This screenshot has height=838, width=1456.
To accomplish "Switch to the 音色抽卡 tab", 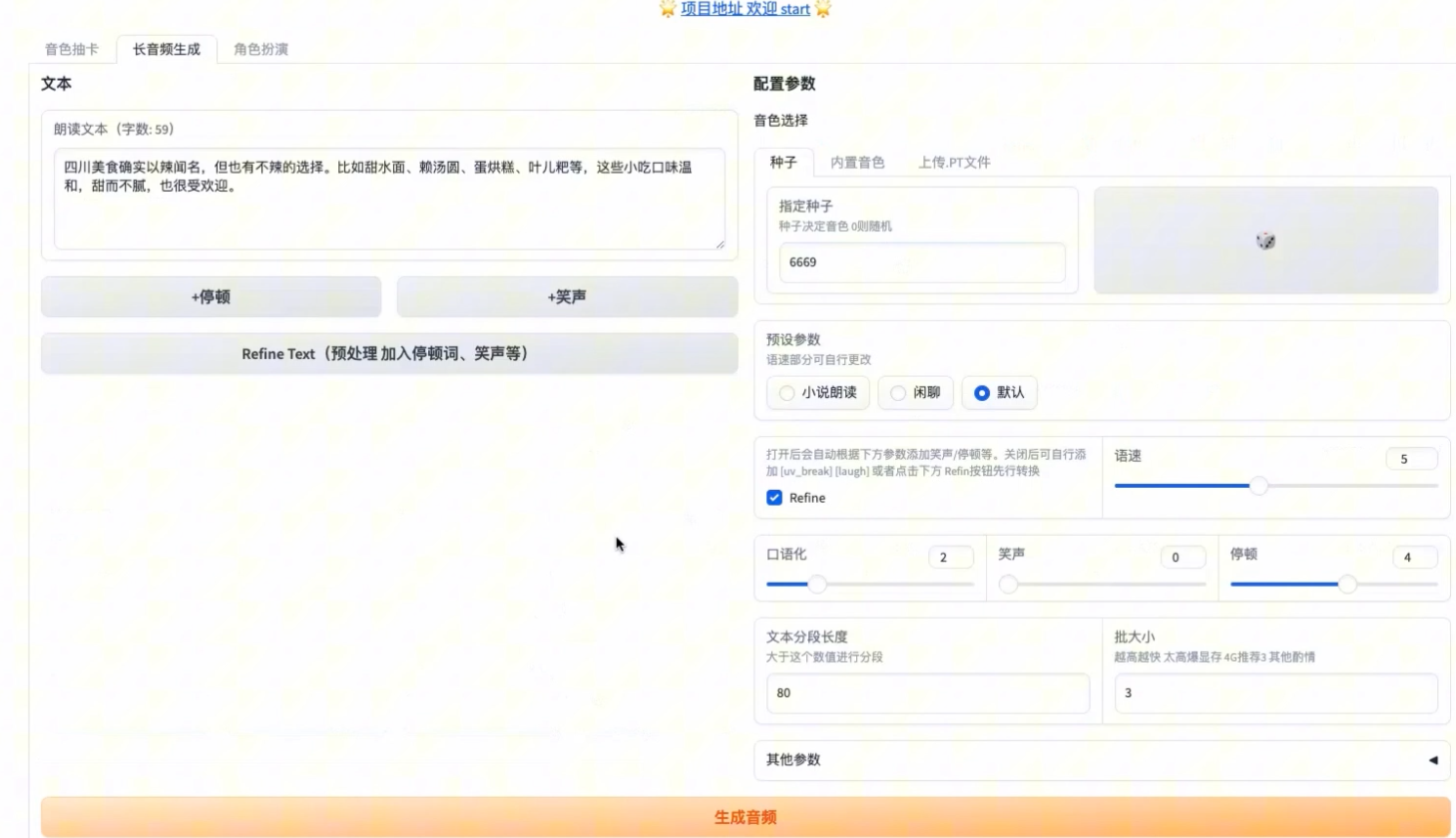I will pos(72,49).
